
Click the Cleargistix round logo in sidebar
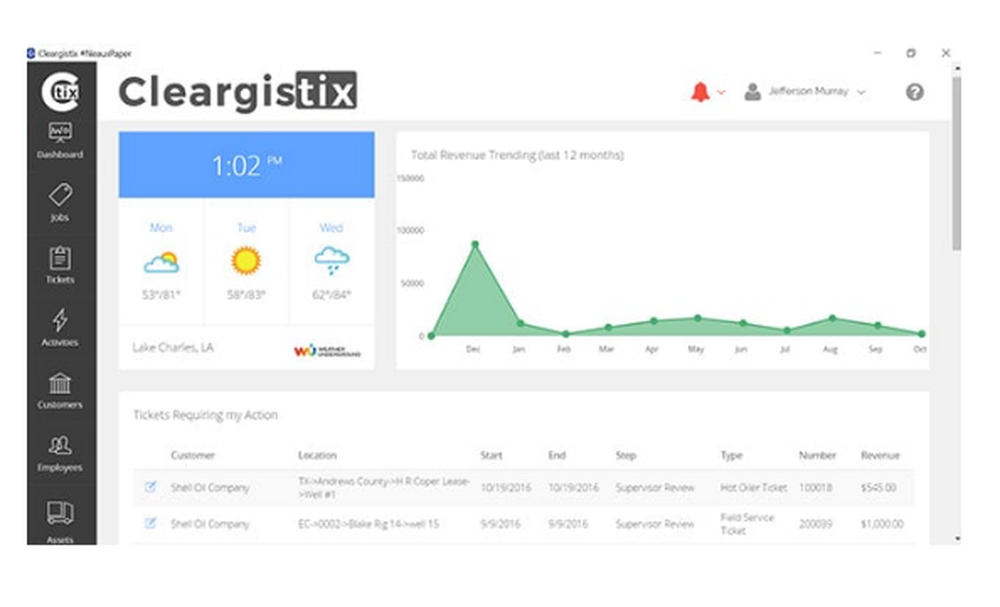[60, 92]
